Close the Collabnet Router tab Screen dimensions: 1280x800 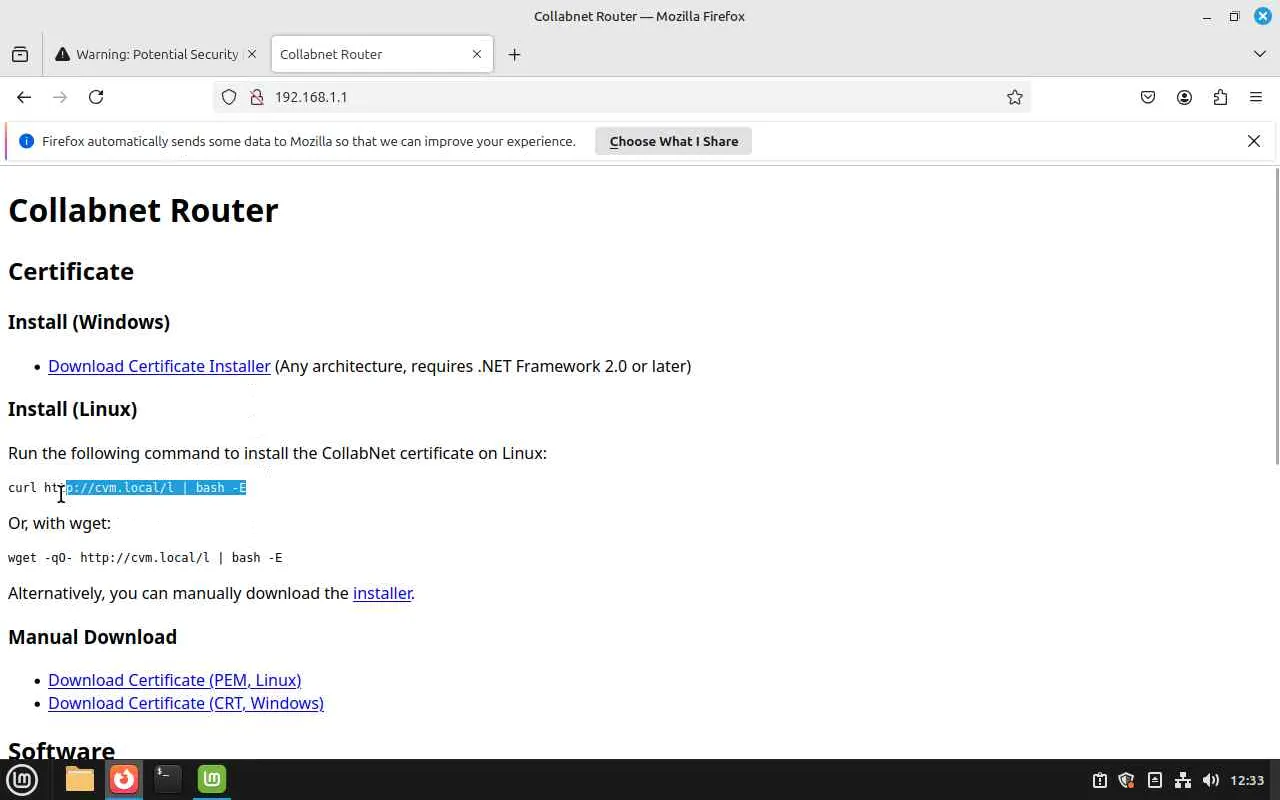coord(477,54)
